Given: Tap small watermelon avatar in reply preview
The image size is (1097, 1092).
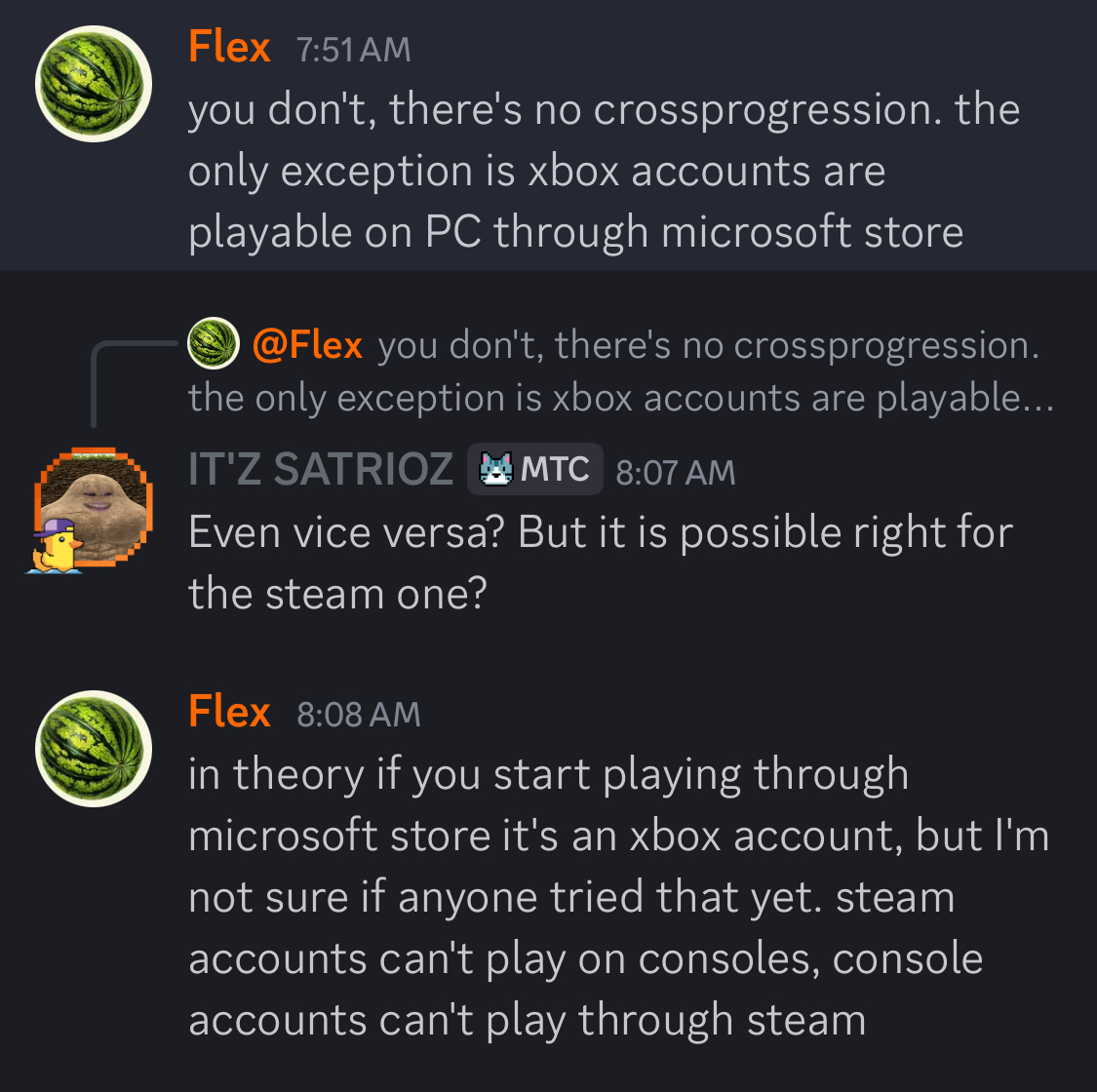Looking at the screenshot, I should tap(213, 344).
